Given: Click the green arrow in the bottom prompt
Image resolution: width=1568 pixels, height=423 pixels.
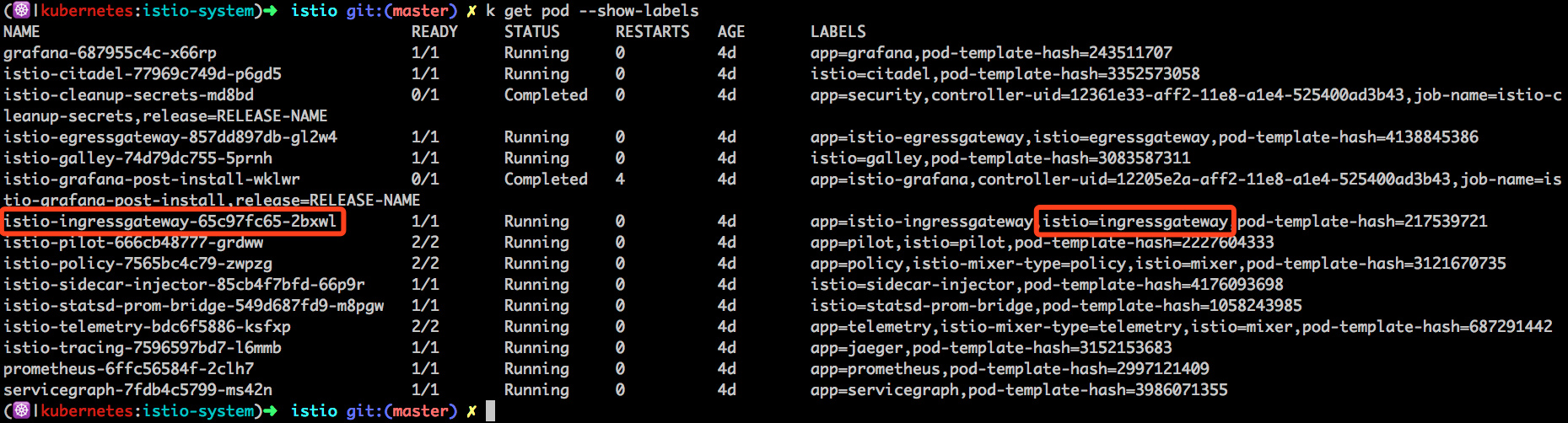Looking at the screenshot, I should pos(270,411).
